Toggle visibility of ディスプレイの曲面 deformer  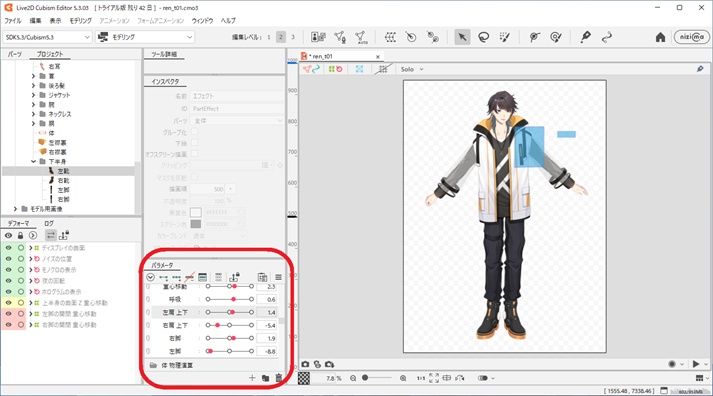point(9,248)
